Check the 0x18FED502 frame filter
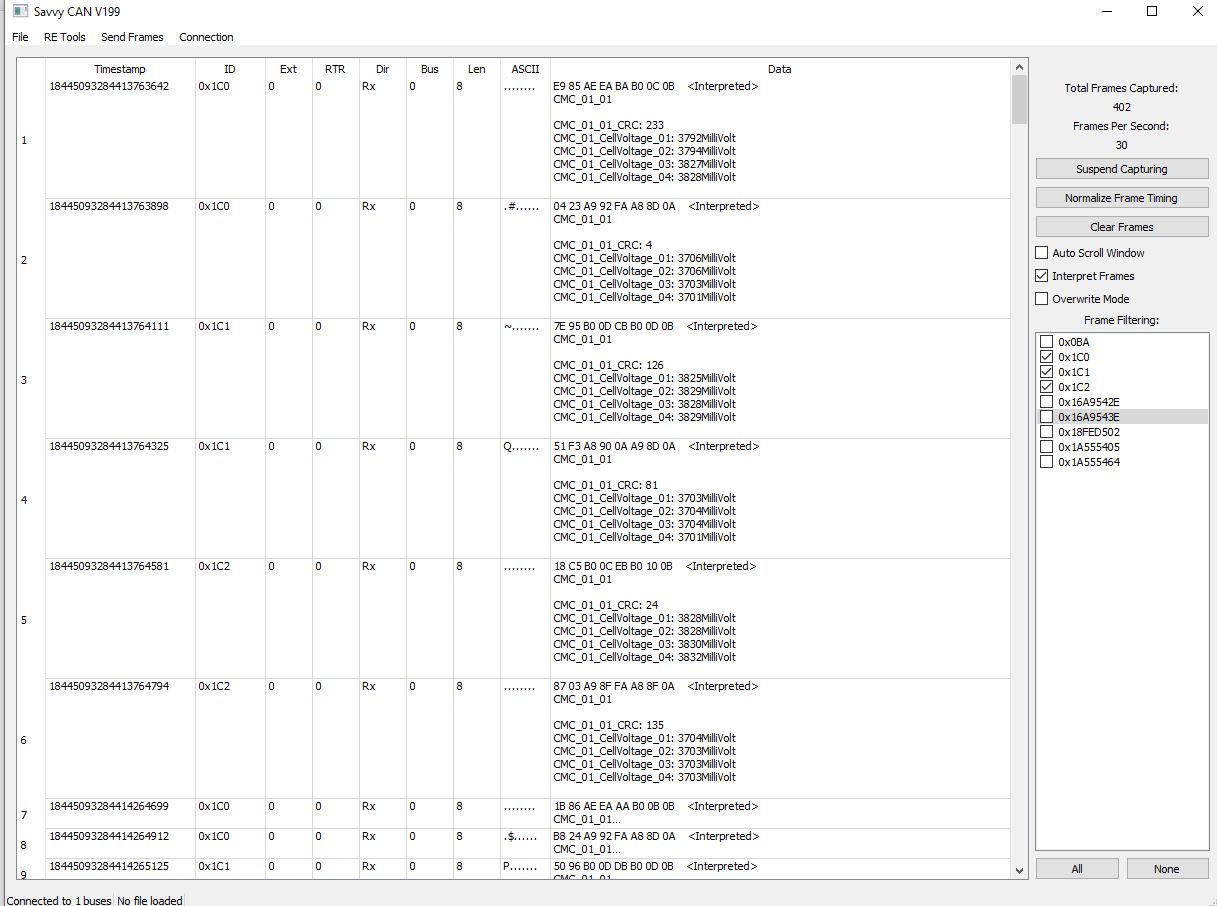 pos(1047,432)
